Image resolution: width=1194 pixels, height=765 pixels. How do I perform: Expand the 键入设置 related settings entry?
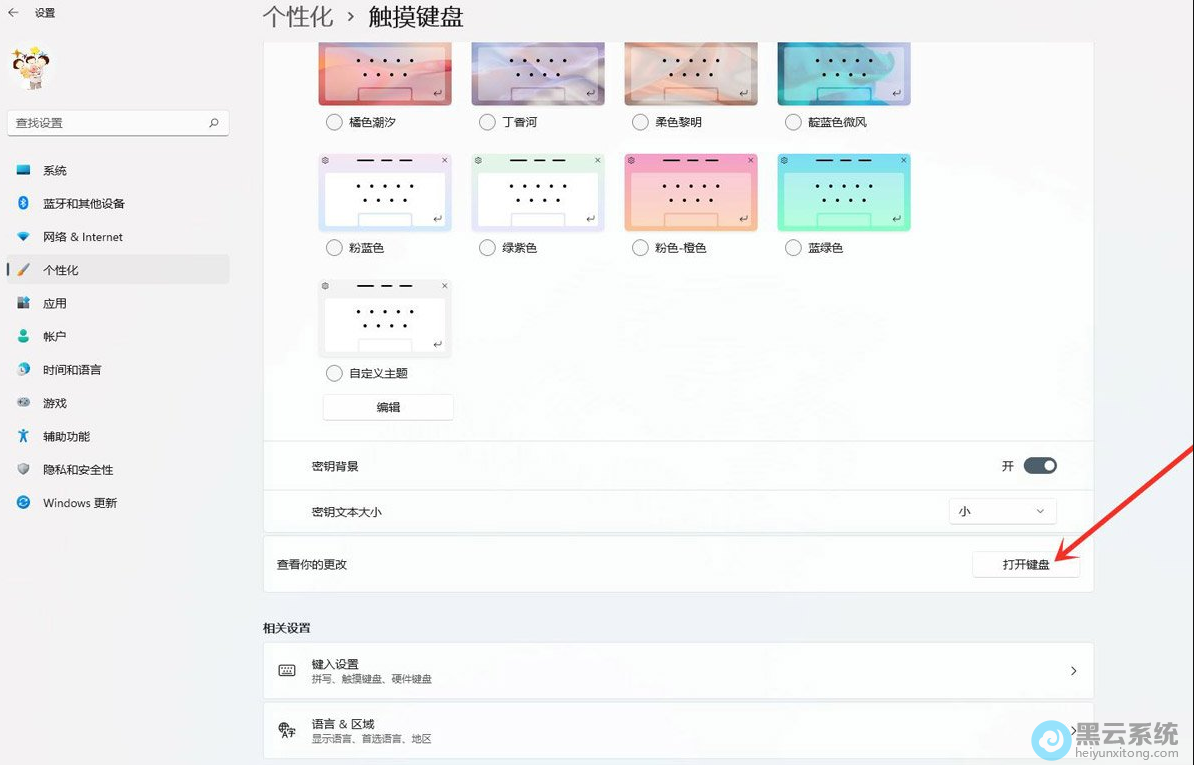point(677,670)
